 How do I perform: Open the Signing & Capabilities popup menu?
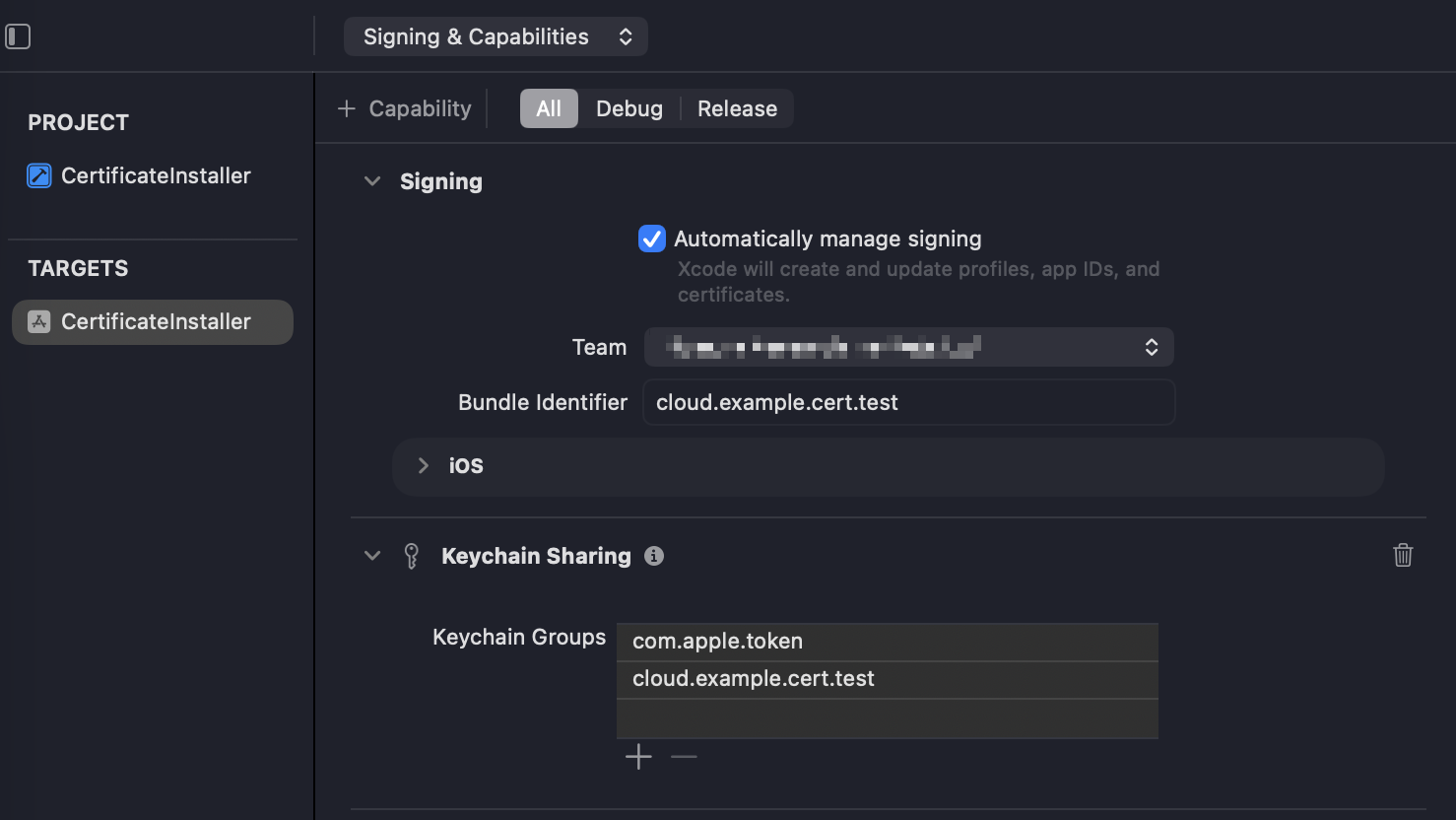496,36
